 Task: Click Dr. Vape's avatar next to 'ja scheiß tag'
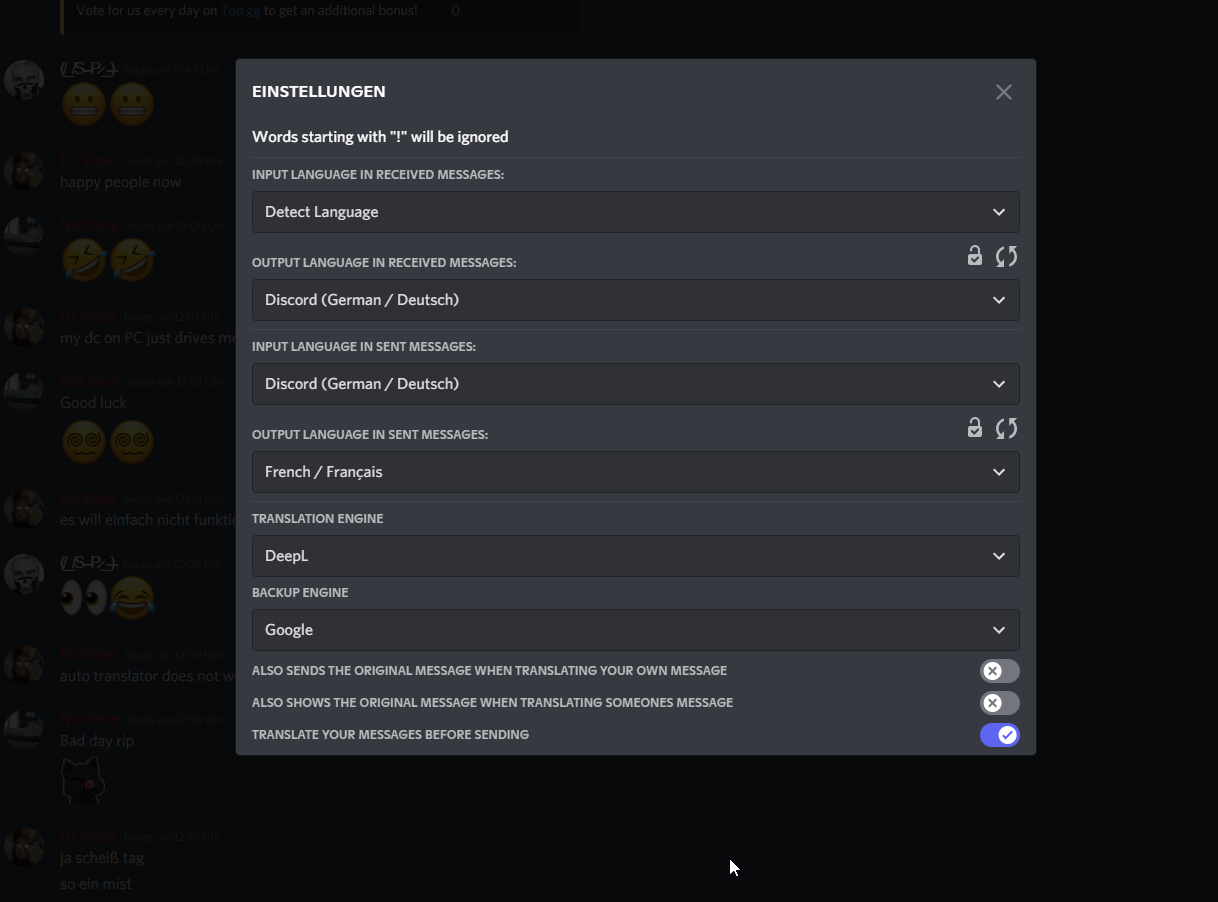pos(25,844)
